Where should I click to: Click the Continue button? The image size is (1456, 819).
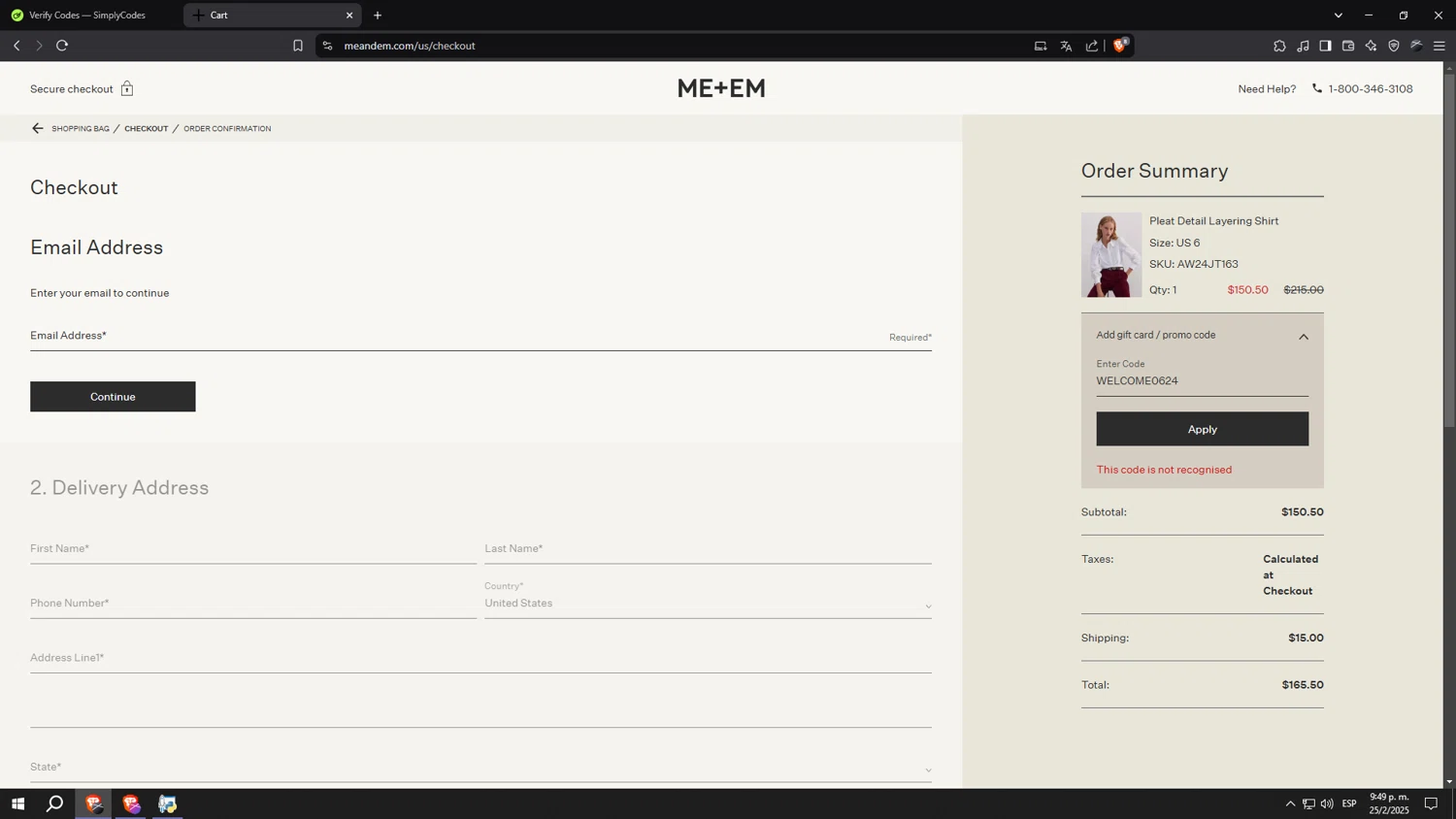[x=113, y=397]
